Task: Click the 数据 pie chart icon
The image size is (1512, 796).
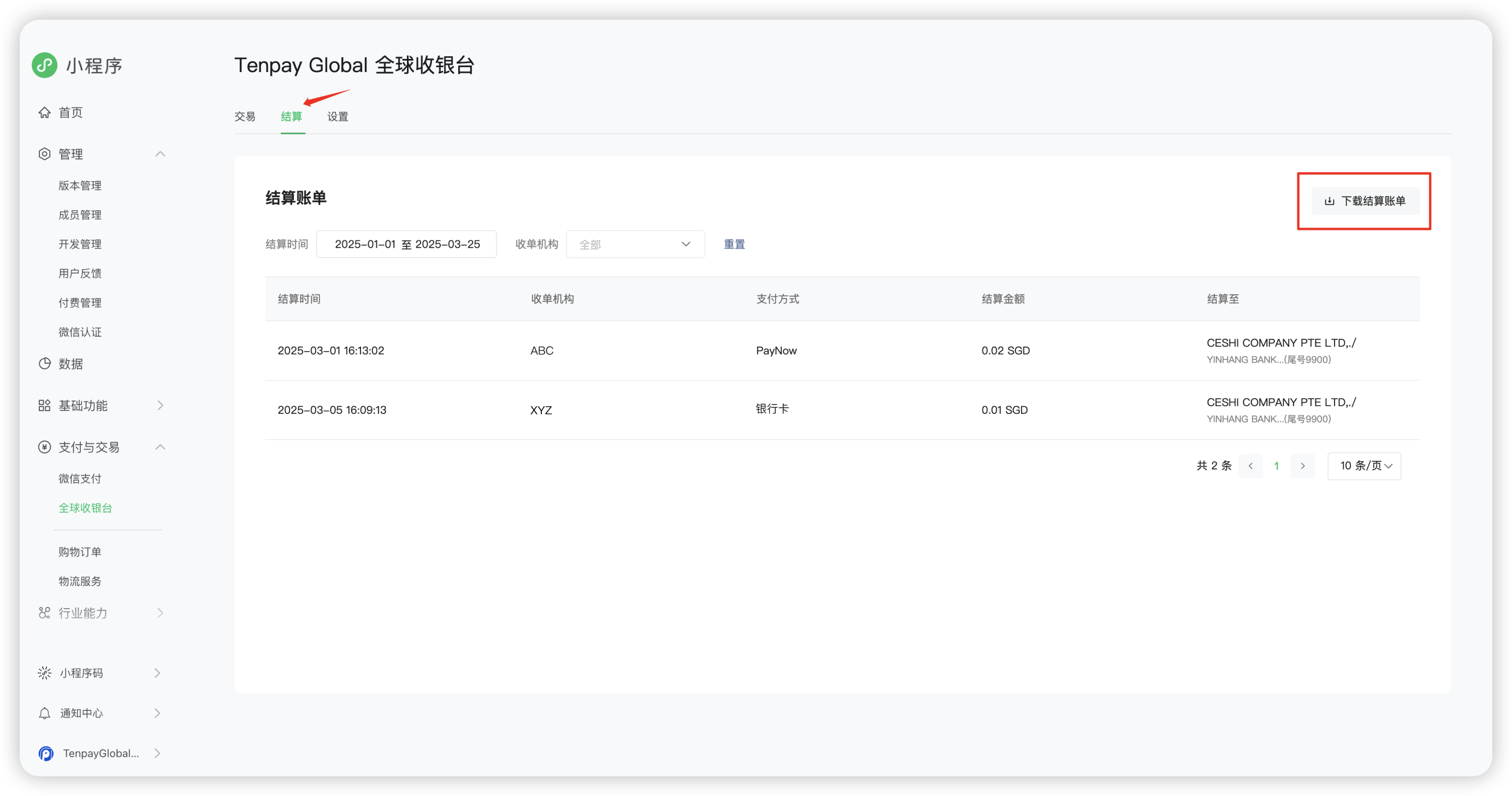Action: click(45, 364)
